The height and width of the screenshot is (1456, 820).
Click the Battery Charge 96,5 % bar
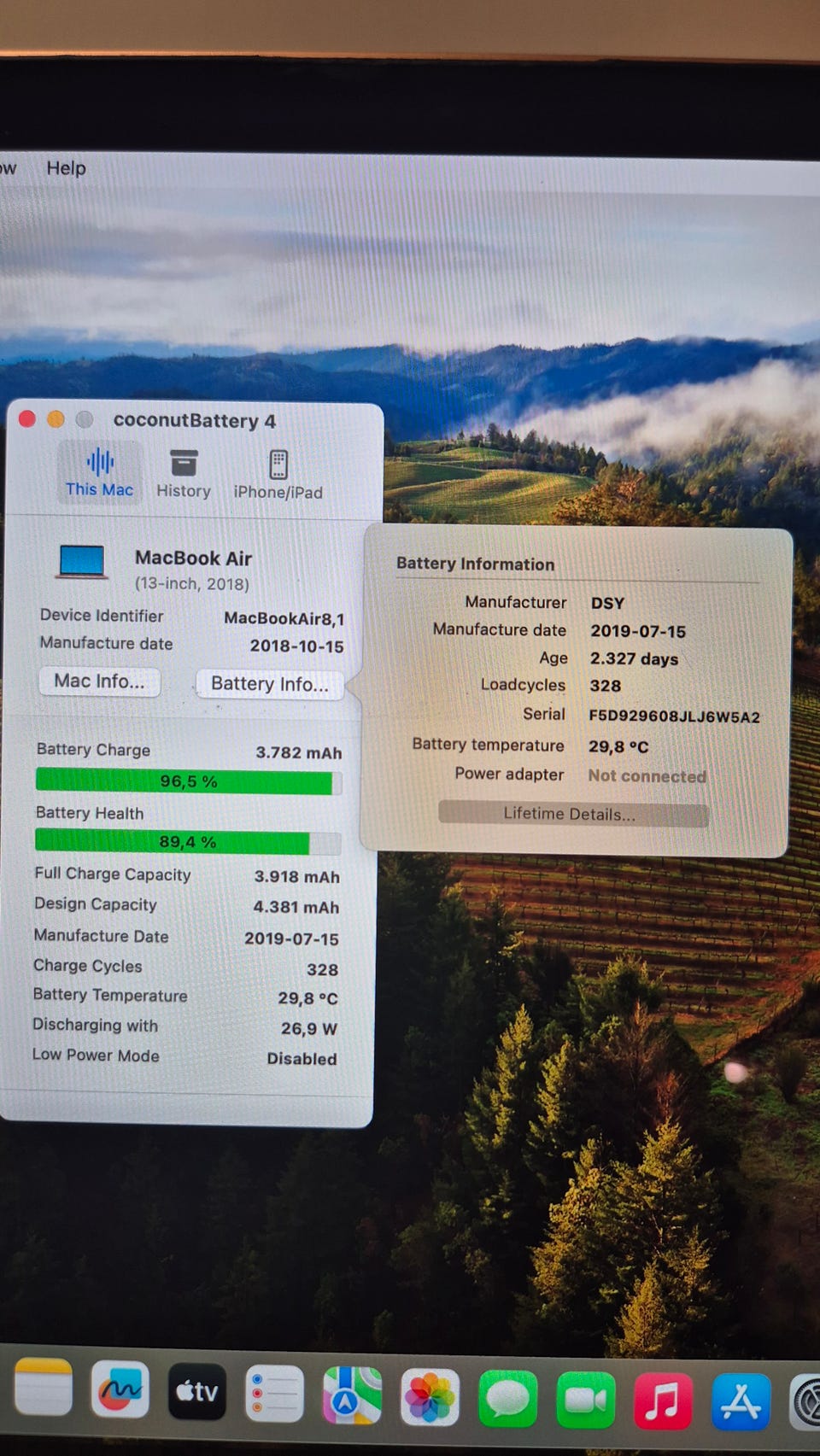189,782
